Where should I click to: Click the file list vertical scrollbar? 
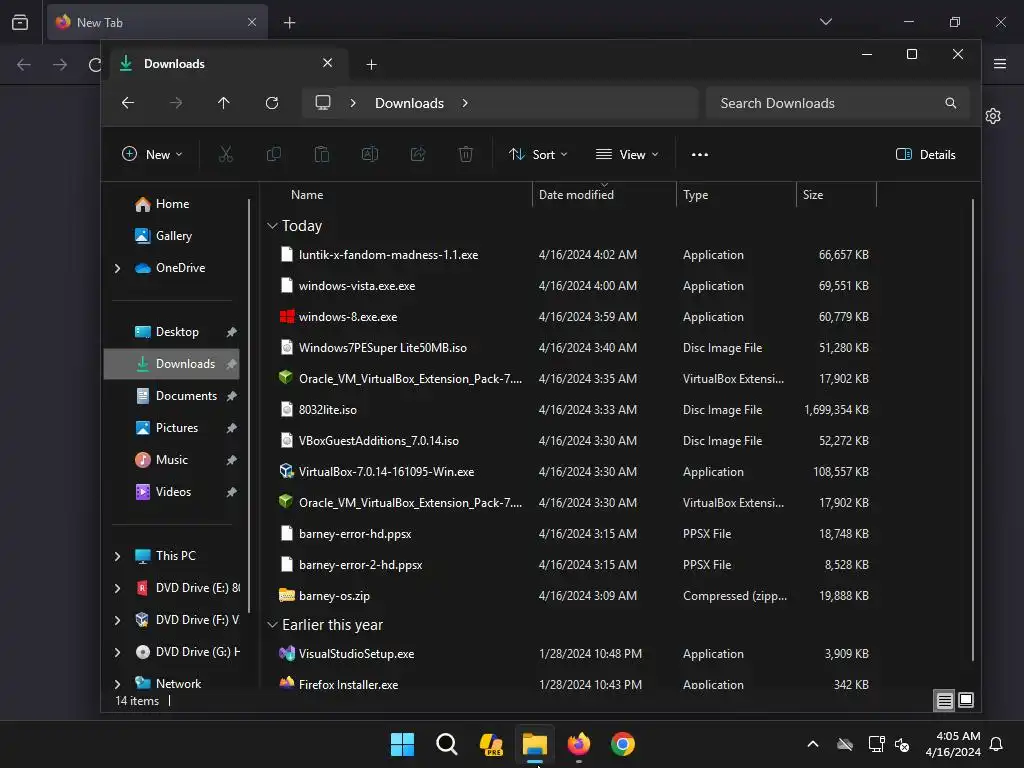(x=972, y=430)
